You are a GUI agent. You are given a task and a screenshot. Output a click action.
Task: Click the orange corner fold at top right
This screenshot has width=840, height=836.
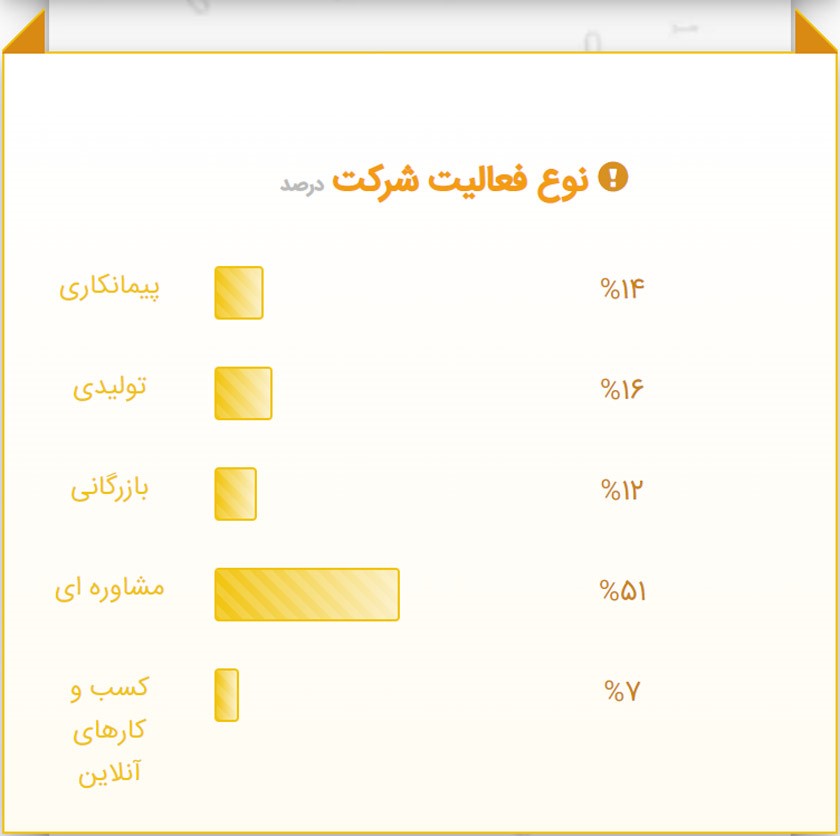pyautogui.click(x=814, y=32)
